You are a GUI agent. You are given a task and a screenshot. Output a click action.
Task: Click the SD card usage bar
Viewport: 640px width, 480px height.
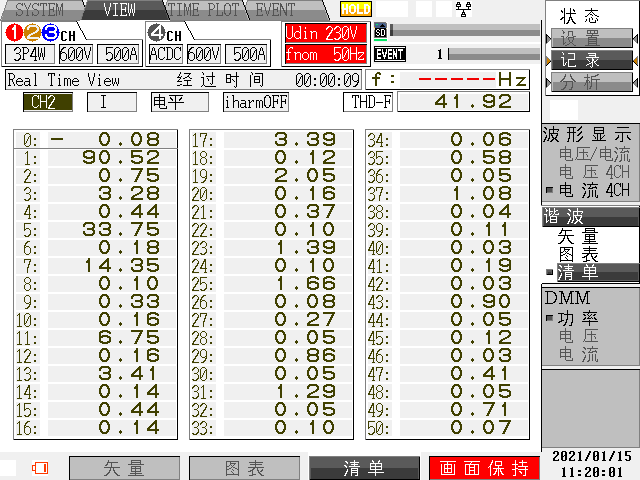tap(465, 30)
